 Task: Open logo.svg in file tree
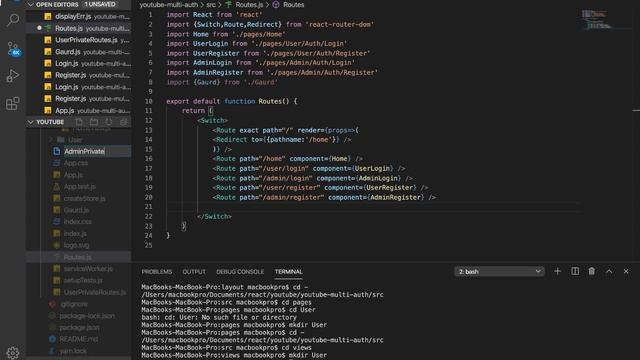76,245
